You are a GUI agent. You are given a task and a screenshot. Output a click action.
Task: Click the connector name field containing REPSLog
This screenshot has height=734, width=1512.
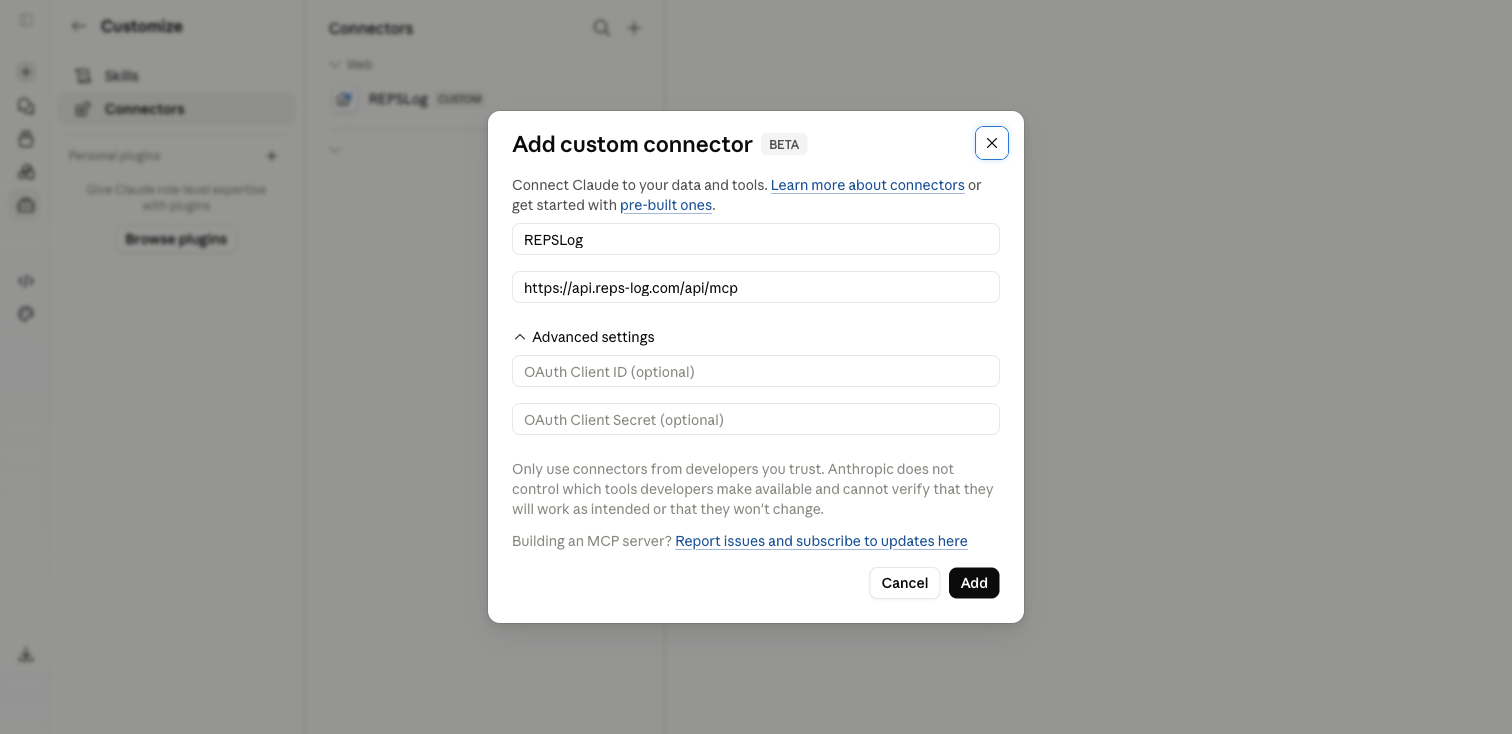point(755,239)
